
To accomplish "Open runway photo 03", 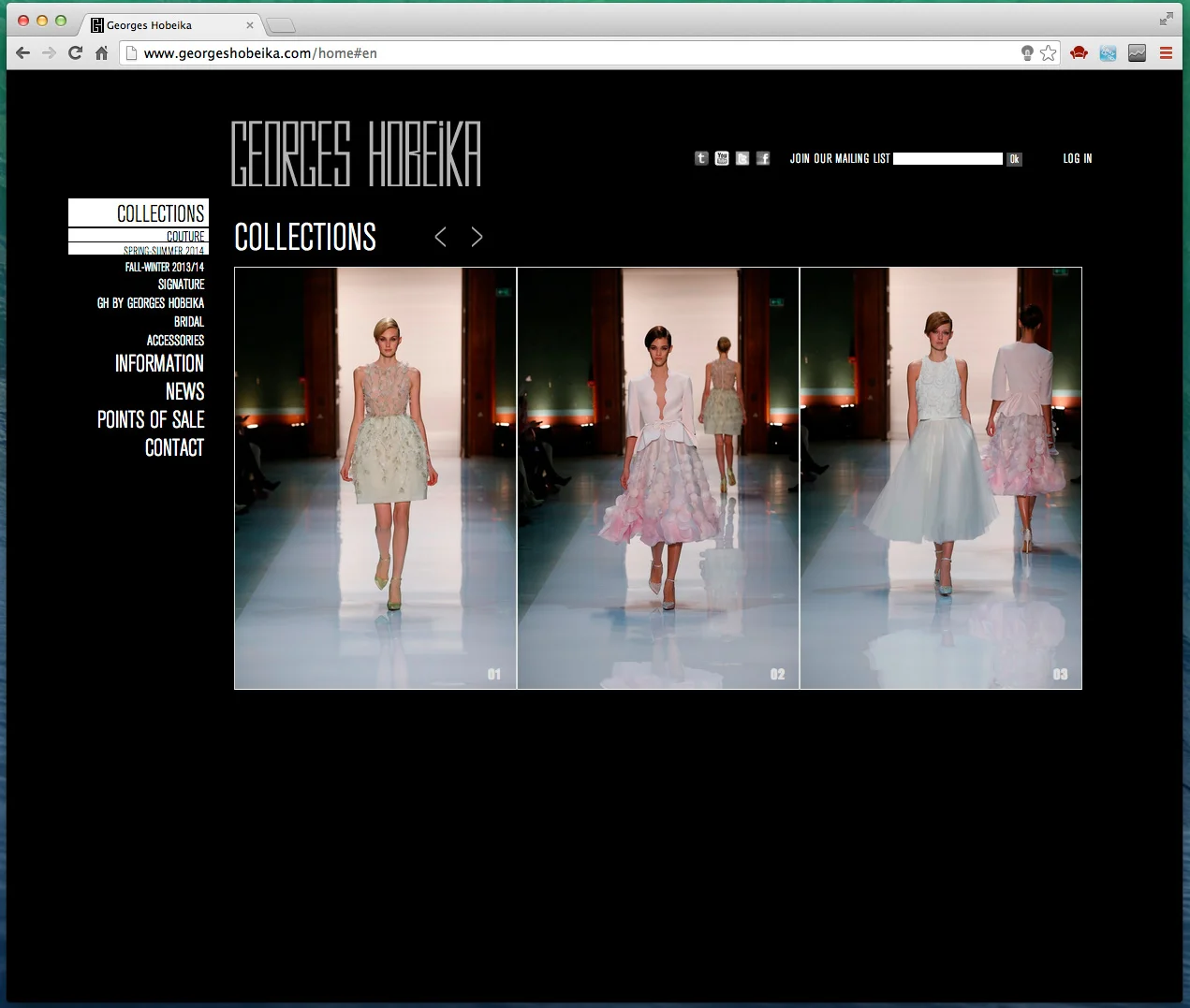I will tap(941, 478).
